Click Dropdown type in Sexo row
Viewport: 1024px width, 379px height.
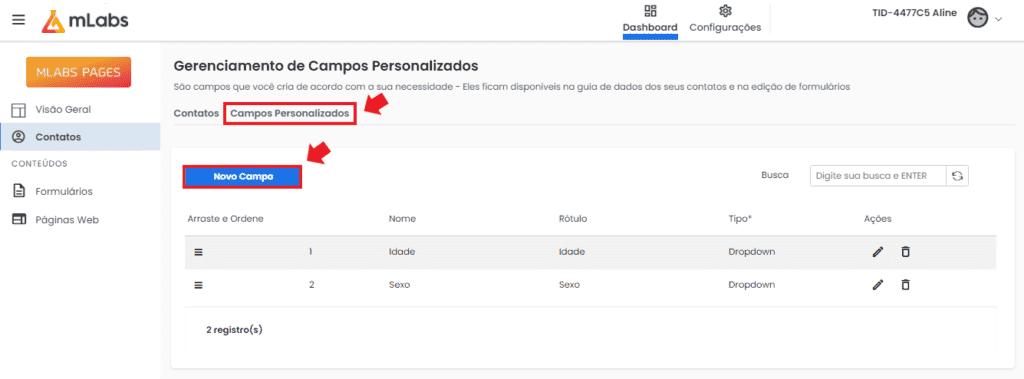coord(752,285)
